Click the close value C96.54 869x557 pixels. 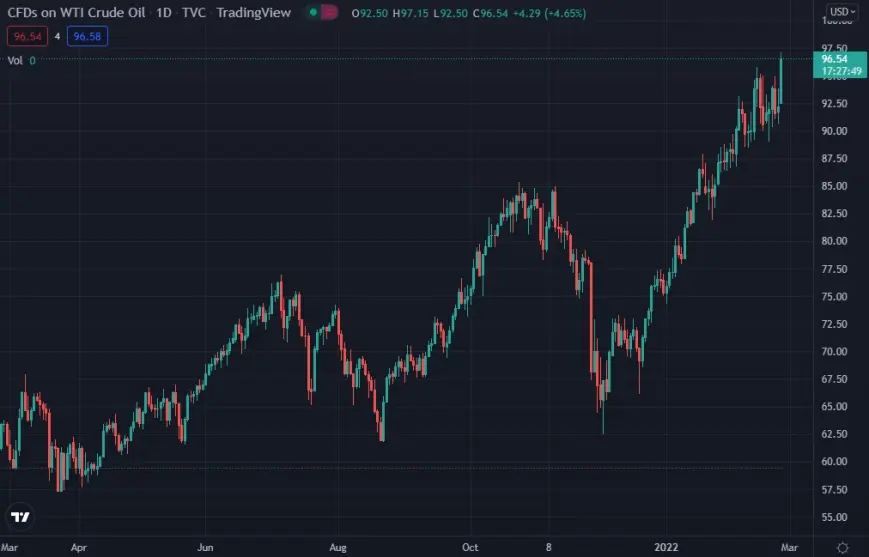pyautogui.click(x=490, y=13)
